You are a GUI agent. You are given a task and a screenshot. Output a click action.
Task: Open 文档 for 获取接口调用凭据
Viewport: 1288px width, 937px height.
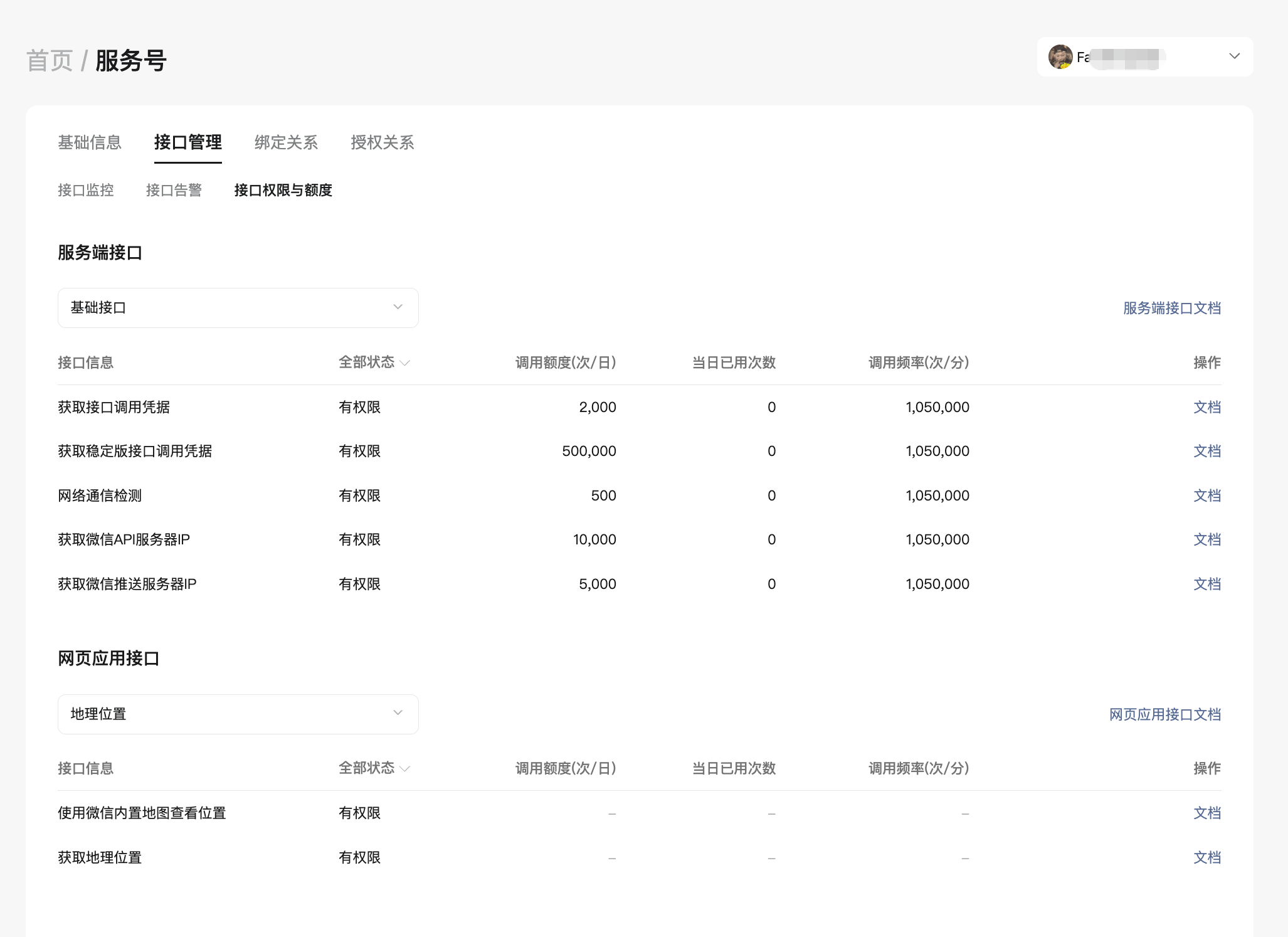click(1206, 407)
